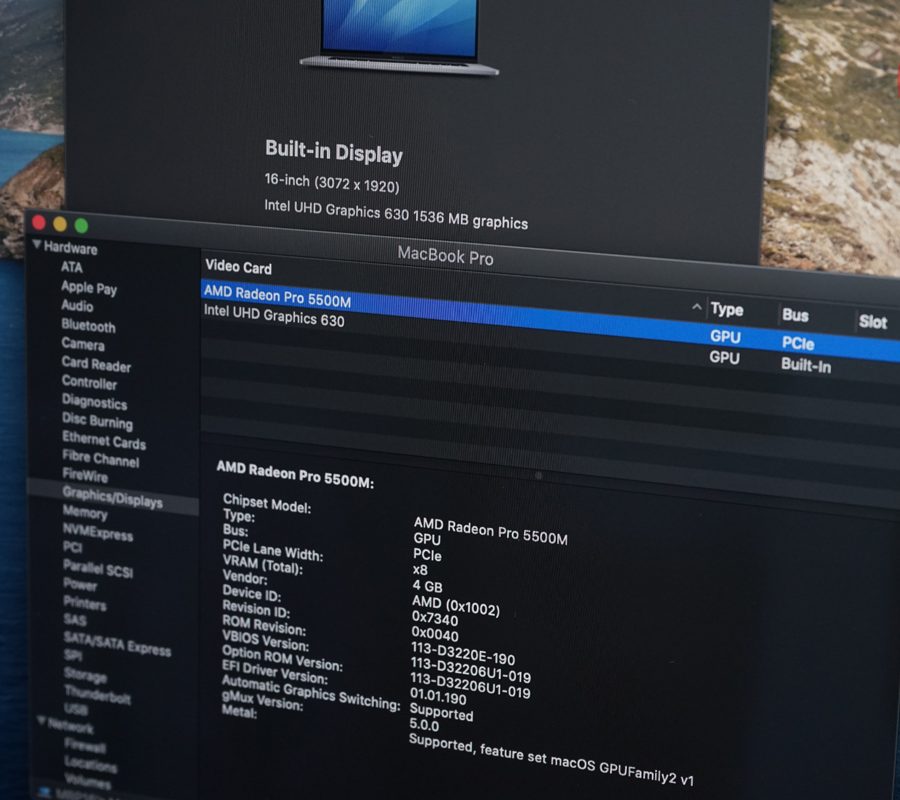
Task: Click the 'Device ID:' label
Action: 251,592
